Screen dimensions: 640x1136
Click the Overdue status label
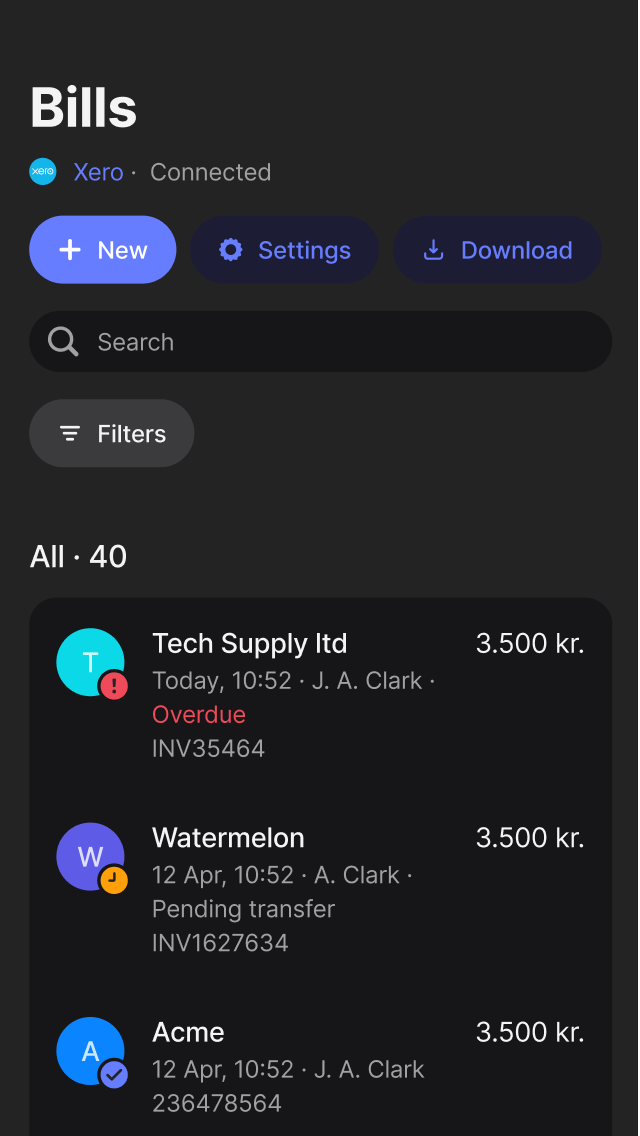(x=199, y=715)
